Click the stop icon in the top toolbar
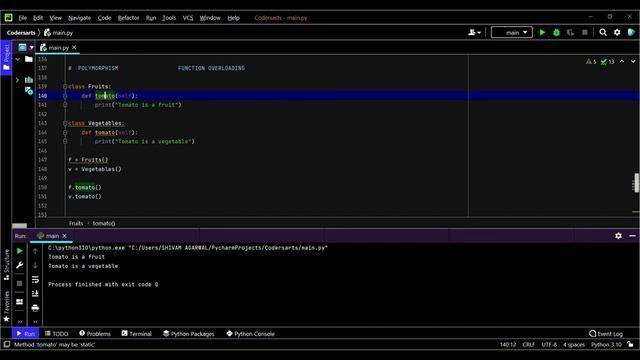 pos(584,32)
